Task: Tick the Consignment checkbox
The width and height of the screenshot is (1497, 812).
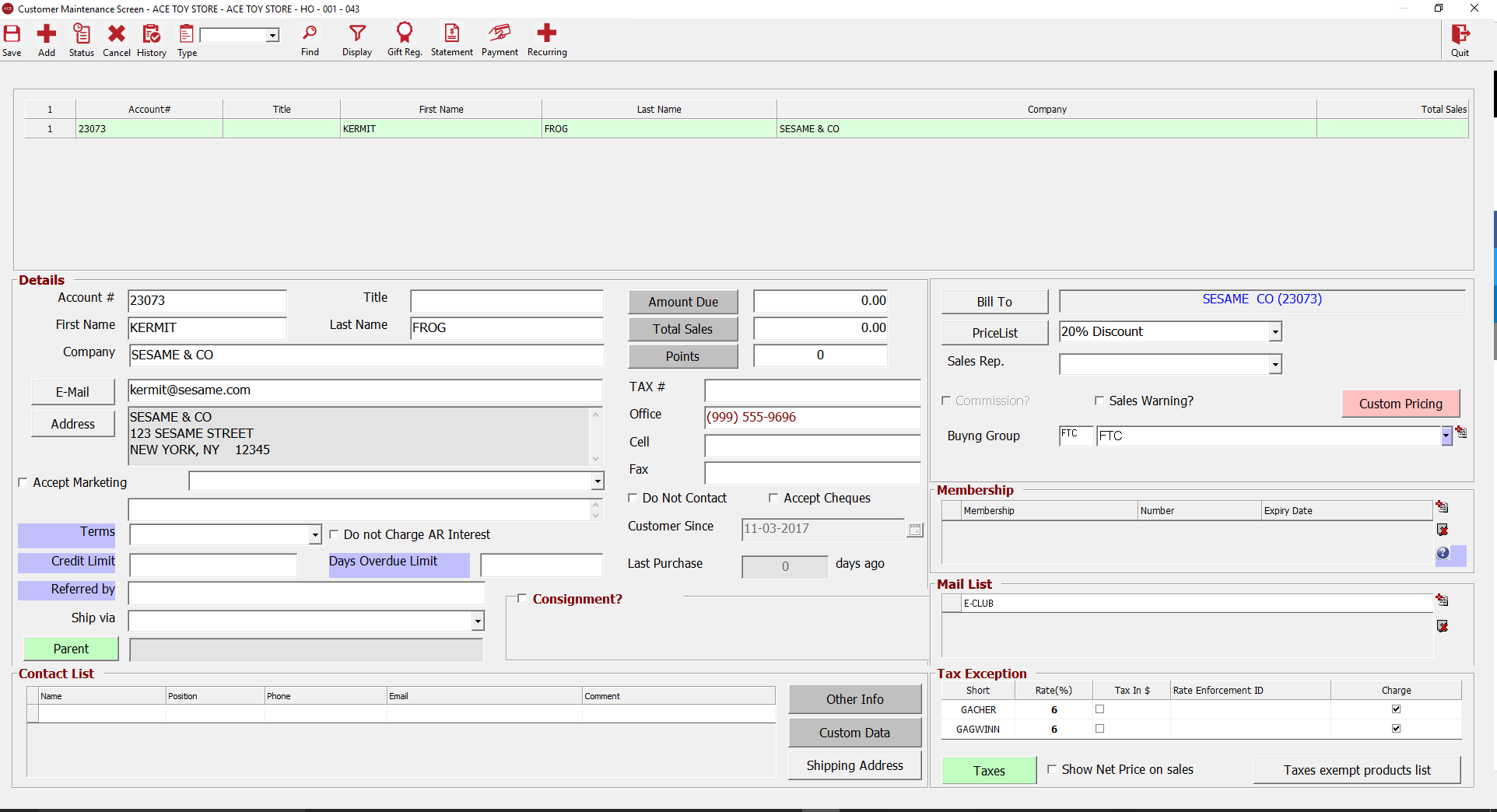Action: coord(522,599)
